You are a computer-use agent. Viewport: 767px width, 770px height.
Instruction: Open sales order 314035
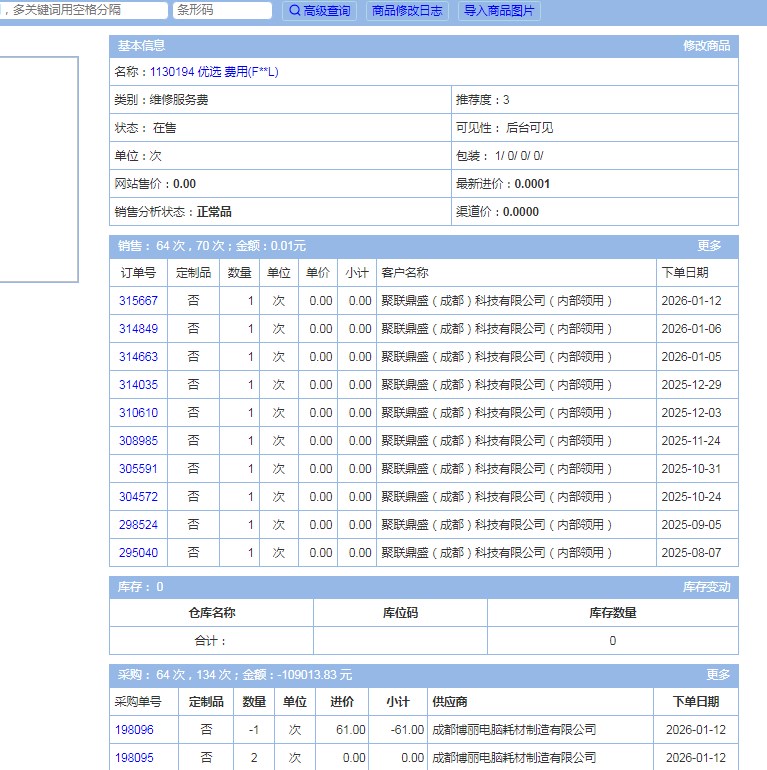pos(138,385)
